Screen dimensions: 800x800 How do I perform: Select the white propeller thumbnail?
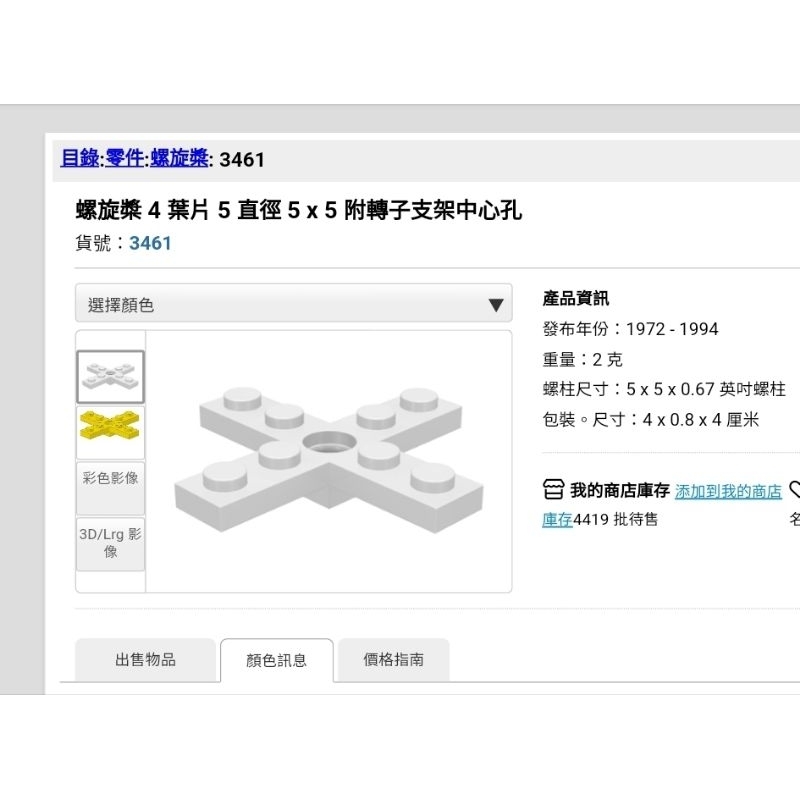click(x=110, y=377)
